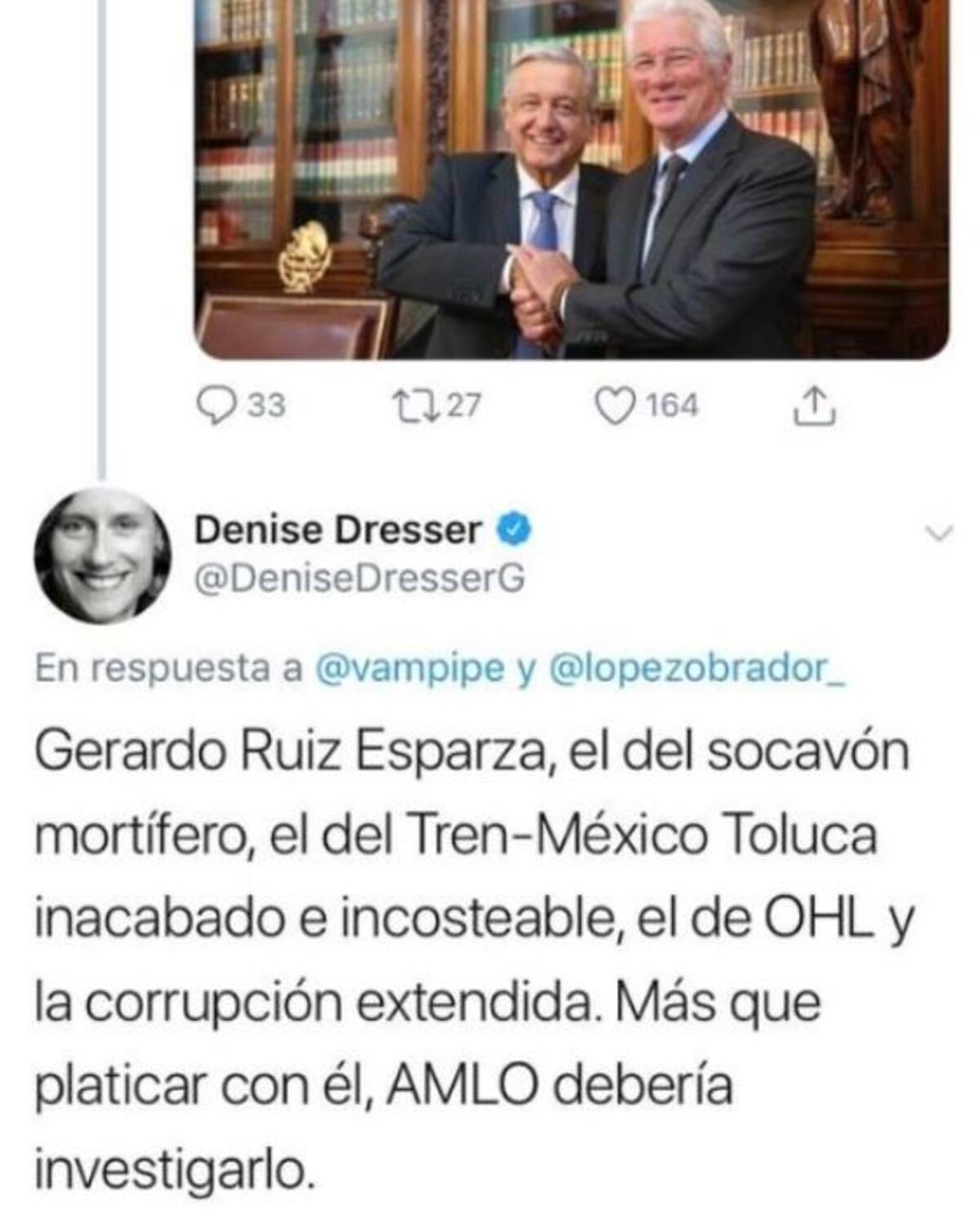Click the reply count 33
Viewport: 979px width, 1232px height.
pyautogui.click(x=266, y=405)
